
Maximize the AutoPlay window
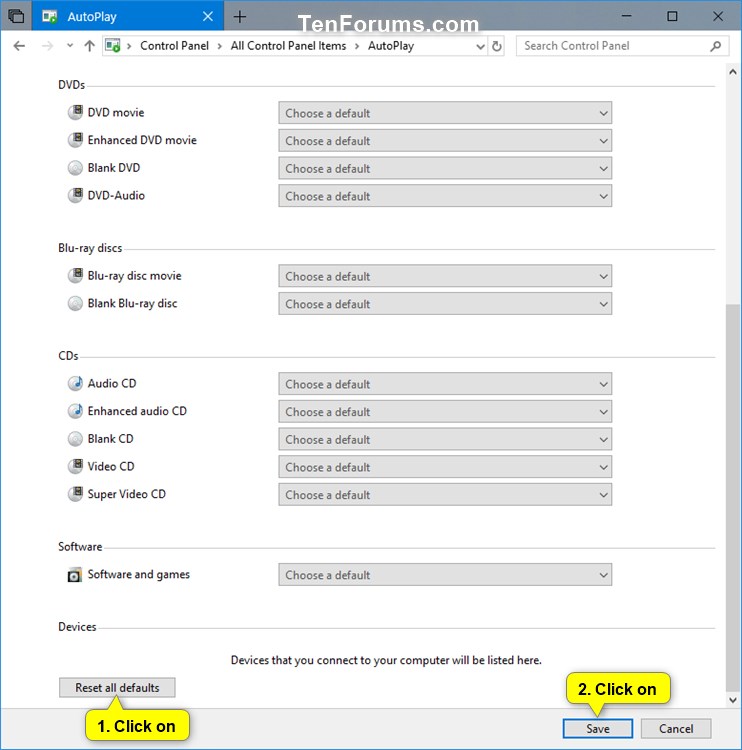[672, 16]
